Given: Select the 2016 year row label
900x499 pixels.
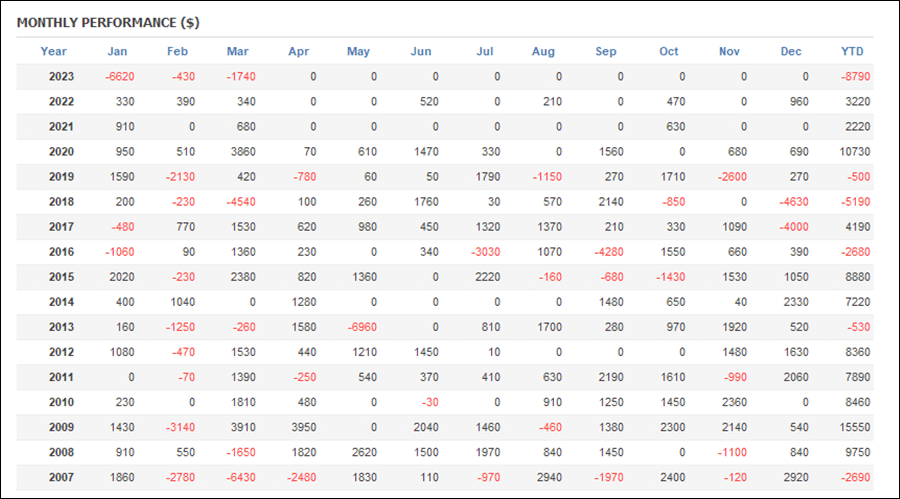Looking at the screenshot, I should click(61, 252).
